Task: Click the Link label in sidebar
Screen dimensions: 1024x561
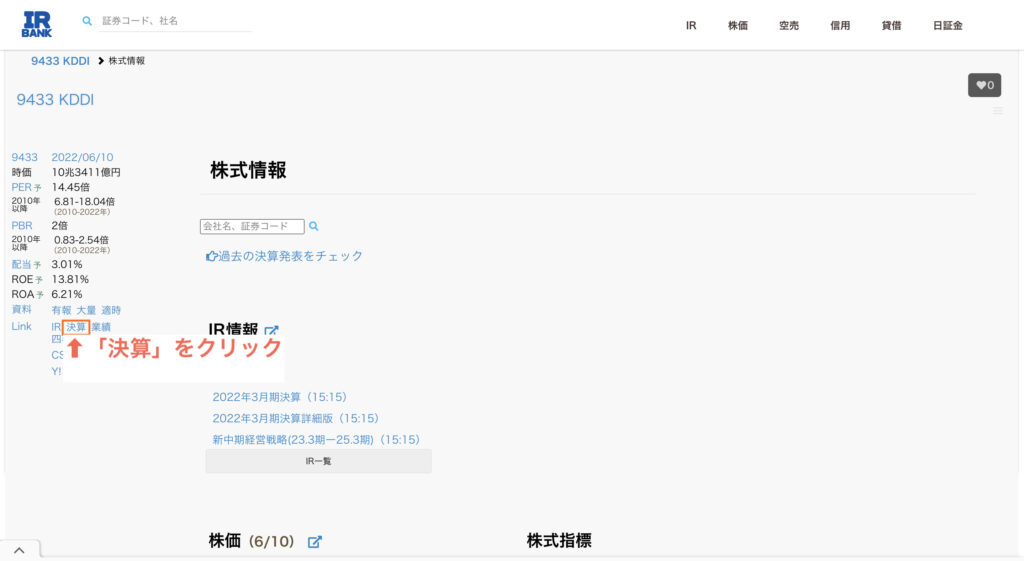Action: click(21, 326)
